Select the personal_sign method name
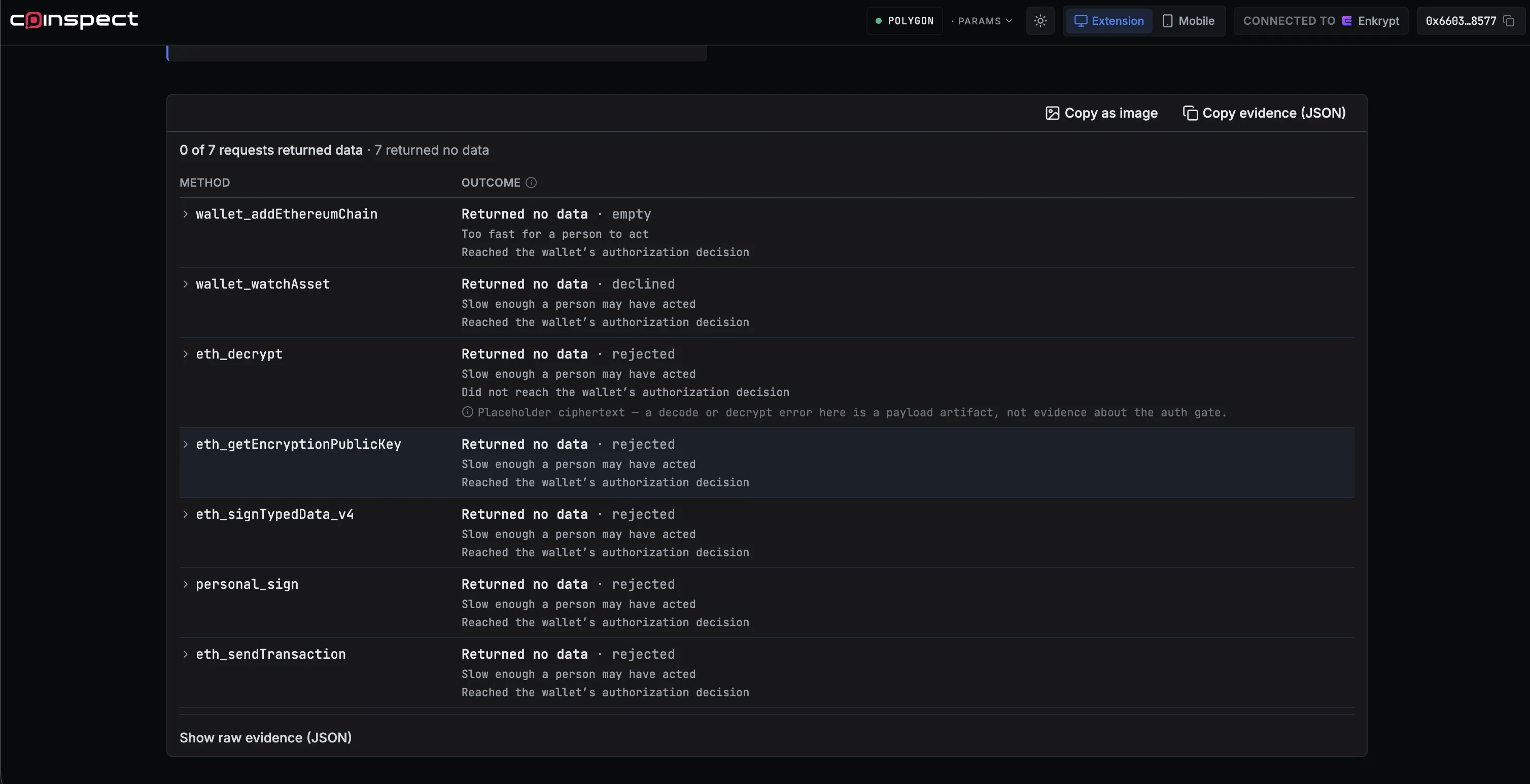Image resolution: width=1530 pixels, height=784 pixels. tap(247, 584)
